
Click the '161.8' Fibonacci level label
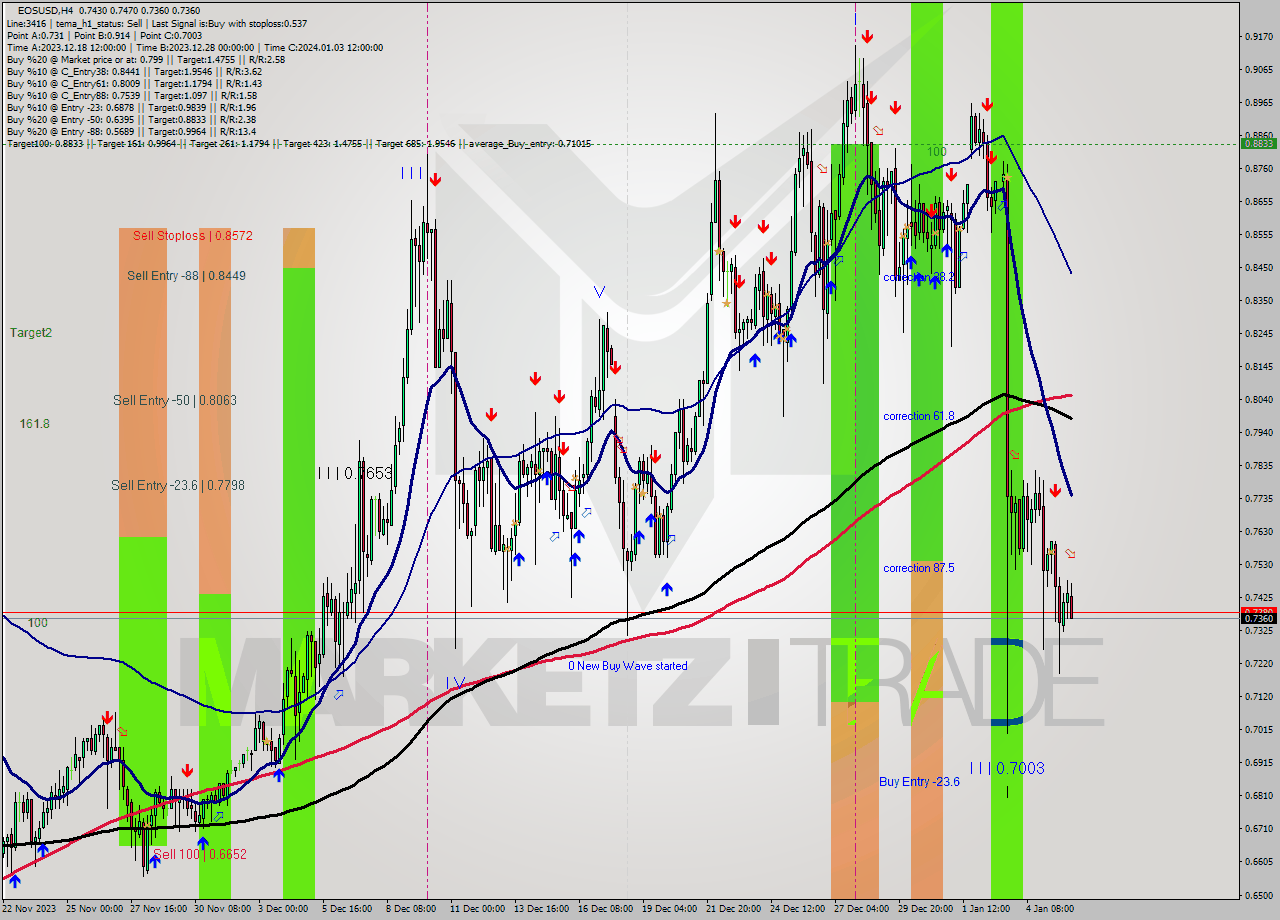(x=34, y=424)
